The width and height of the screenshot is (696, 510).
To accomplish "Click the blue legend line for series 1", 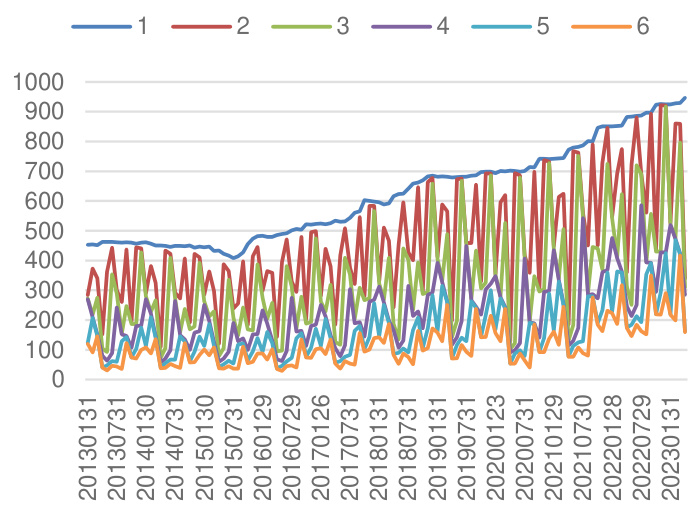I will pos(102,26).
